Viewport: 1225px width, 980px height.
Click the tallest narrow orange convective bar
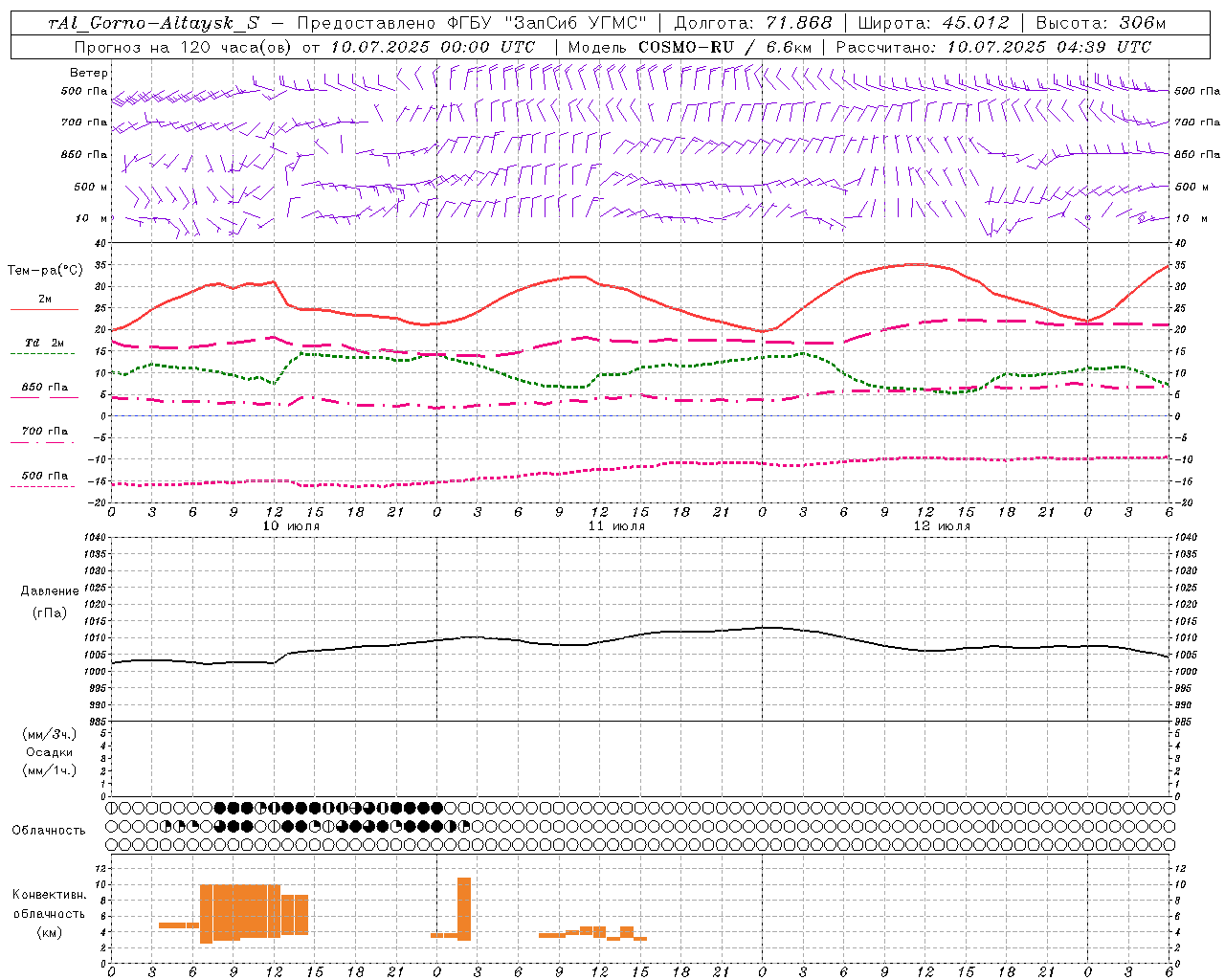(x=464, y=909)
